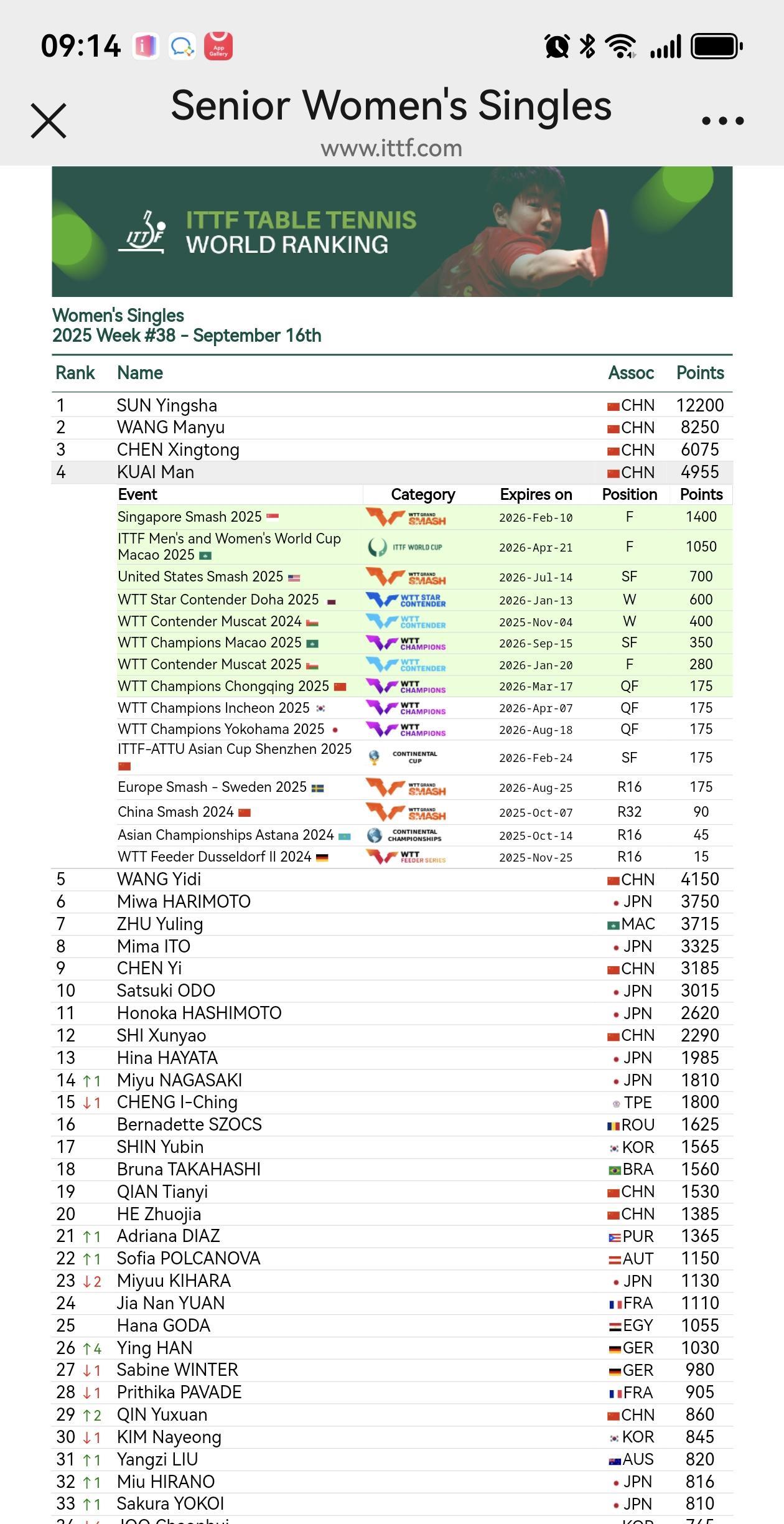Click the WTT Champions logo for Yokohama 2025
Screen dimensions: 784x1524
406,729
